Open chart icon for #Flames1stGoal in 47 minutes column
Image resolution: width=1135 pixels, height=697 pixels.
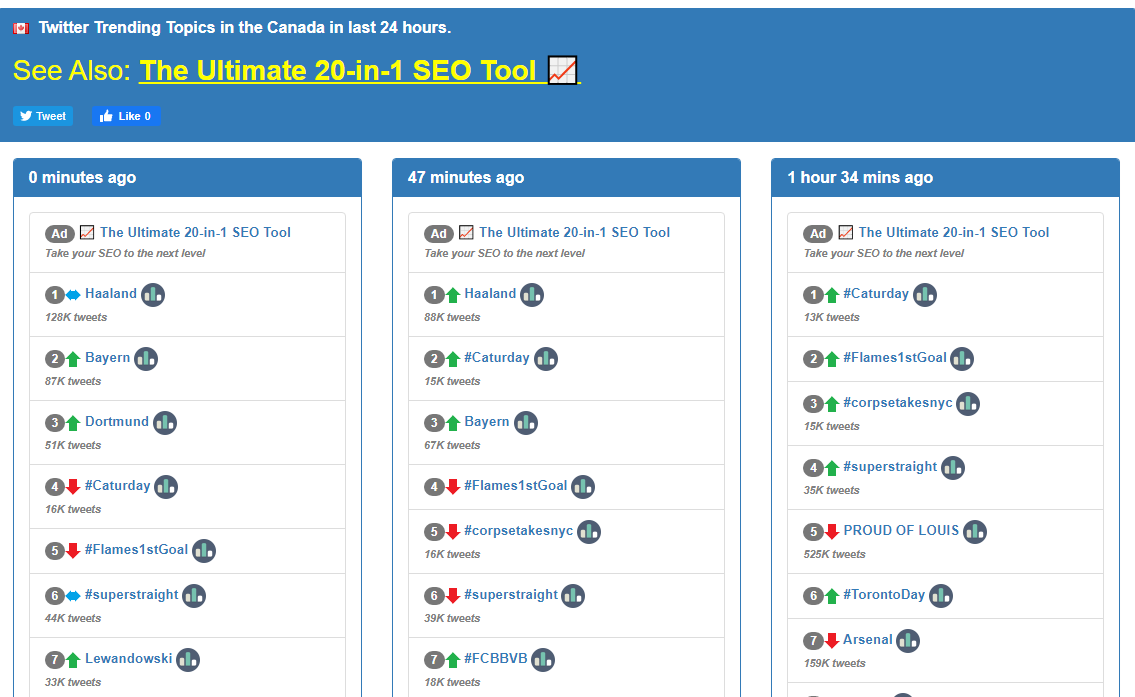click(x=583, y=487)
